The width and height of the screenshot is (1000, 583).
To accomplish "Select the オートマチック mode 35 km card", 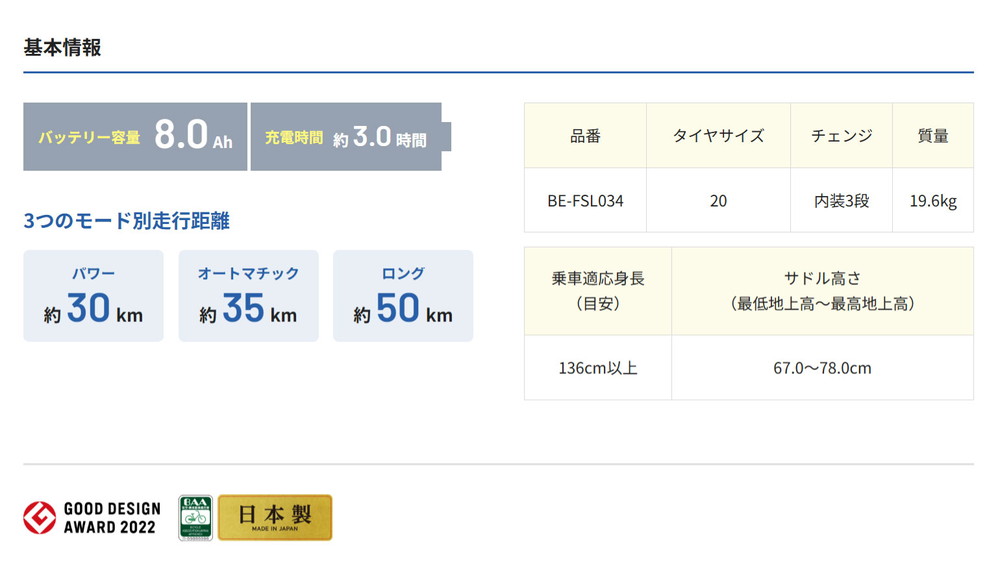I will [x=248, y=296].
